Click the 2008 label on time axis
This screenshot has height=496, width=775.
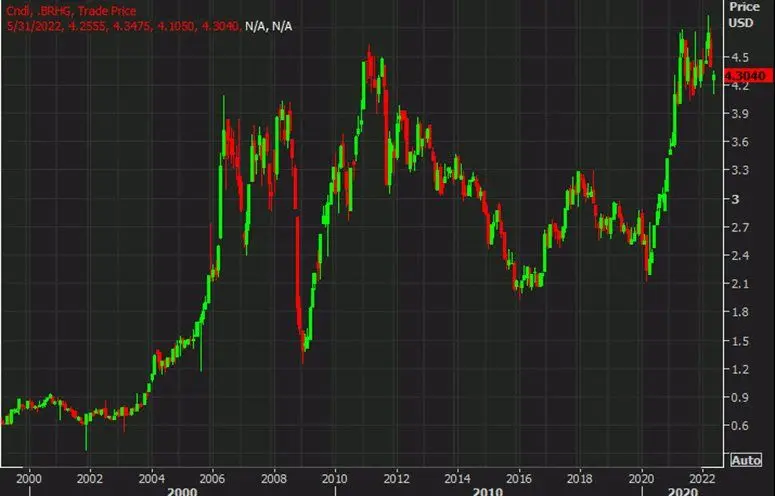pos(273,479)
